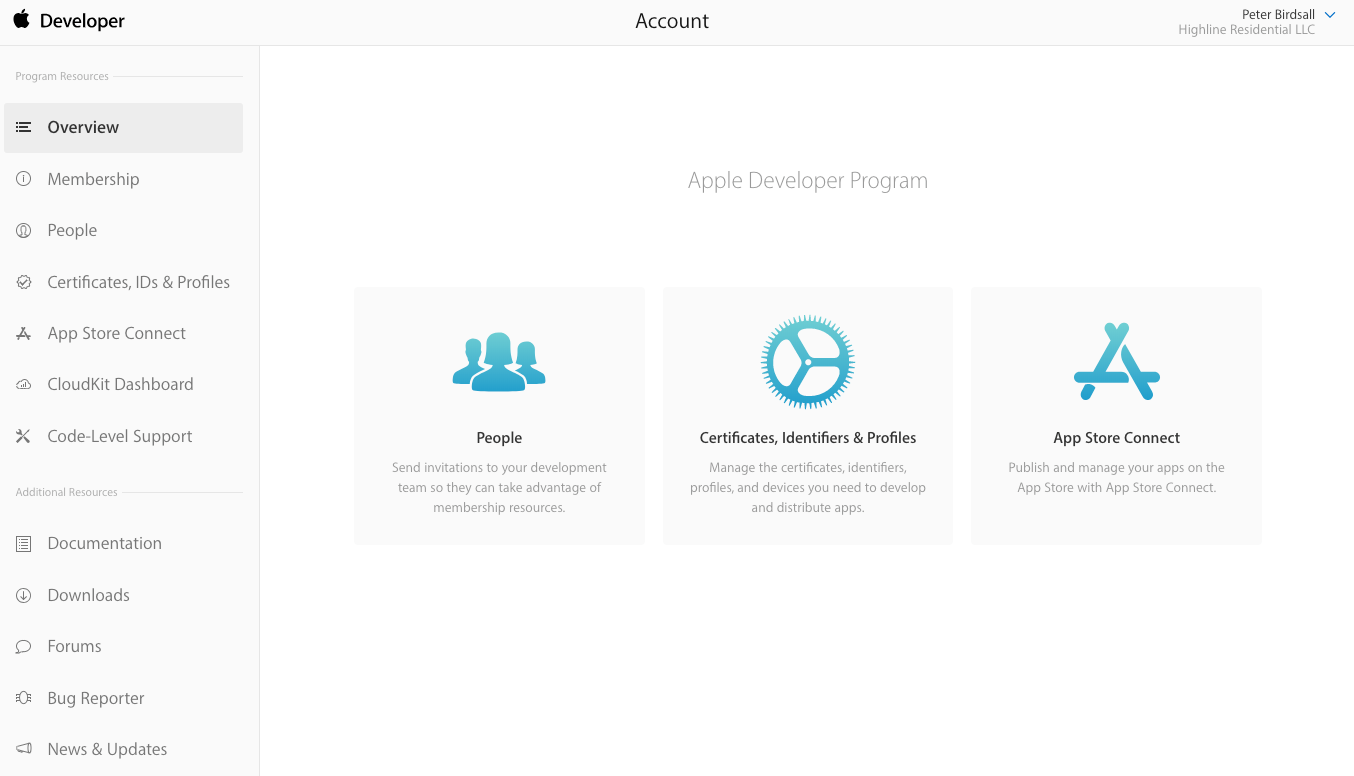Click the Additional Resources section label
Screen dimensions: 1354x776
coord(66,492)
